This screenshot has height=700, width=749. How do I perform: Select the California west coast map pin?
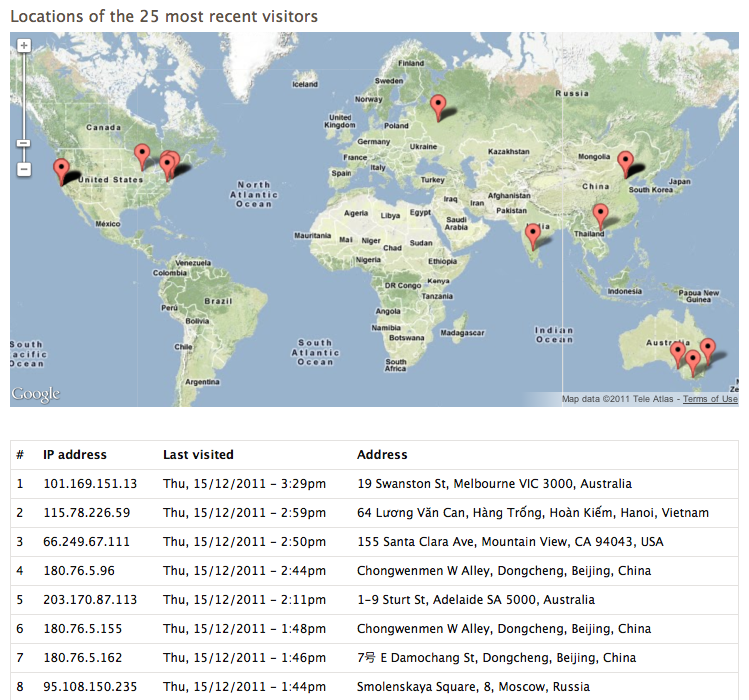click(x=61, y=172)
